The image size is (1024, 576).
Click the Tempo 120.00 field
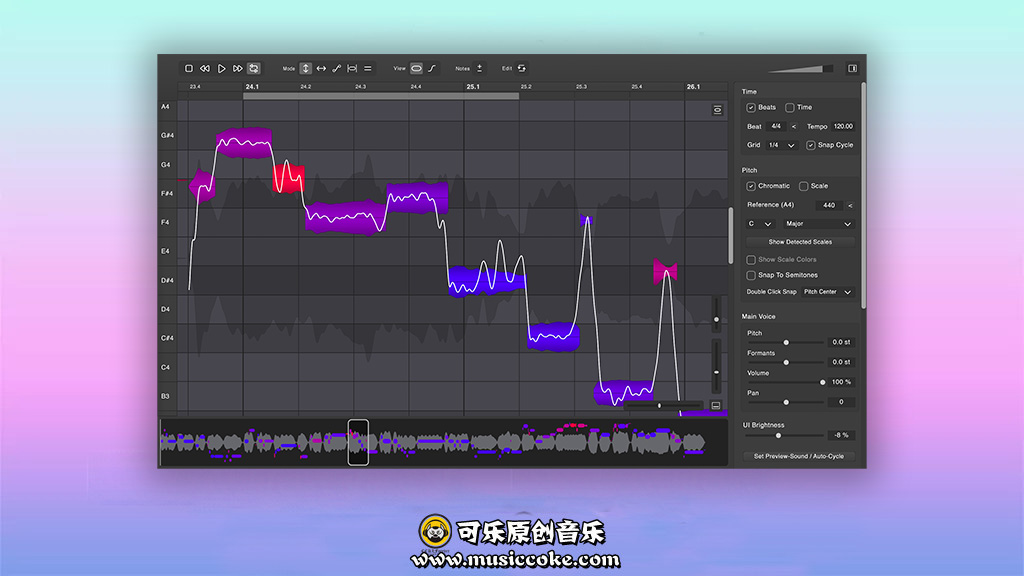844,127
